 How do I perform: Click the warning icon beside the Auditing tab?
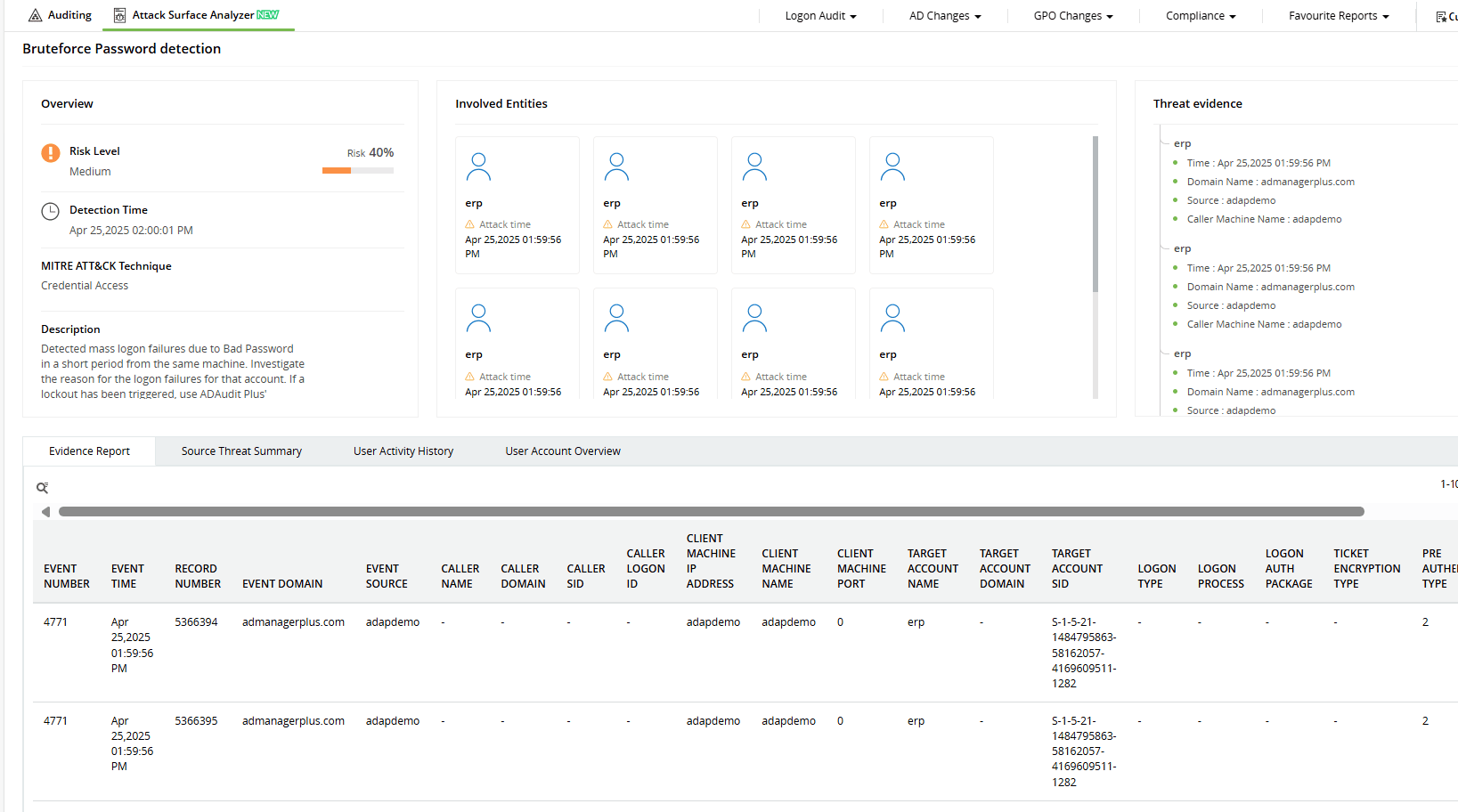coord(34,14)
